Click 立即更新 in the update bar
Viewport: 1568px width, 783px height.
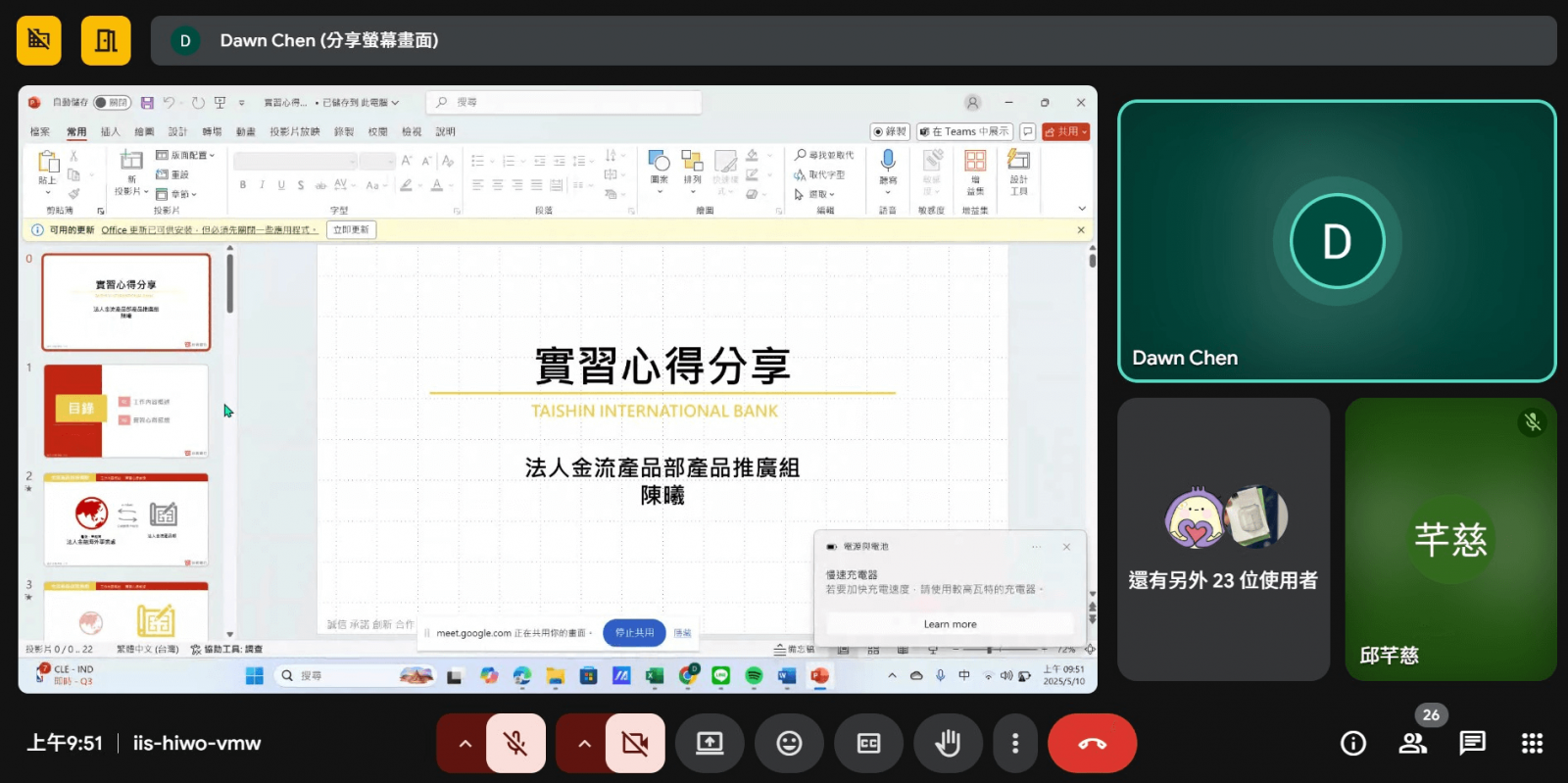tap(351, 230)
